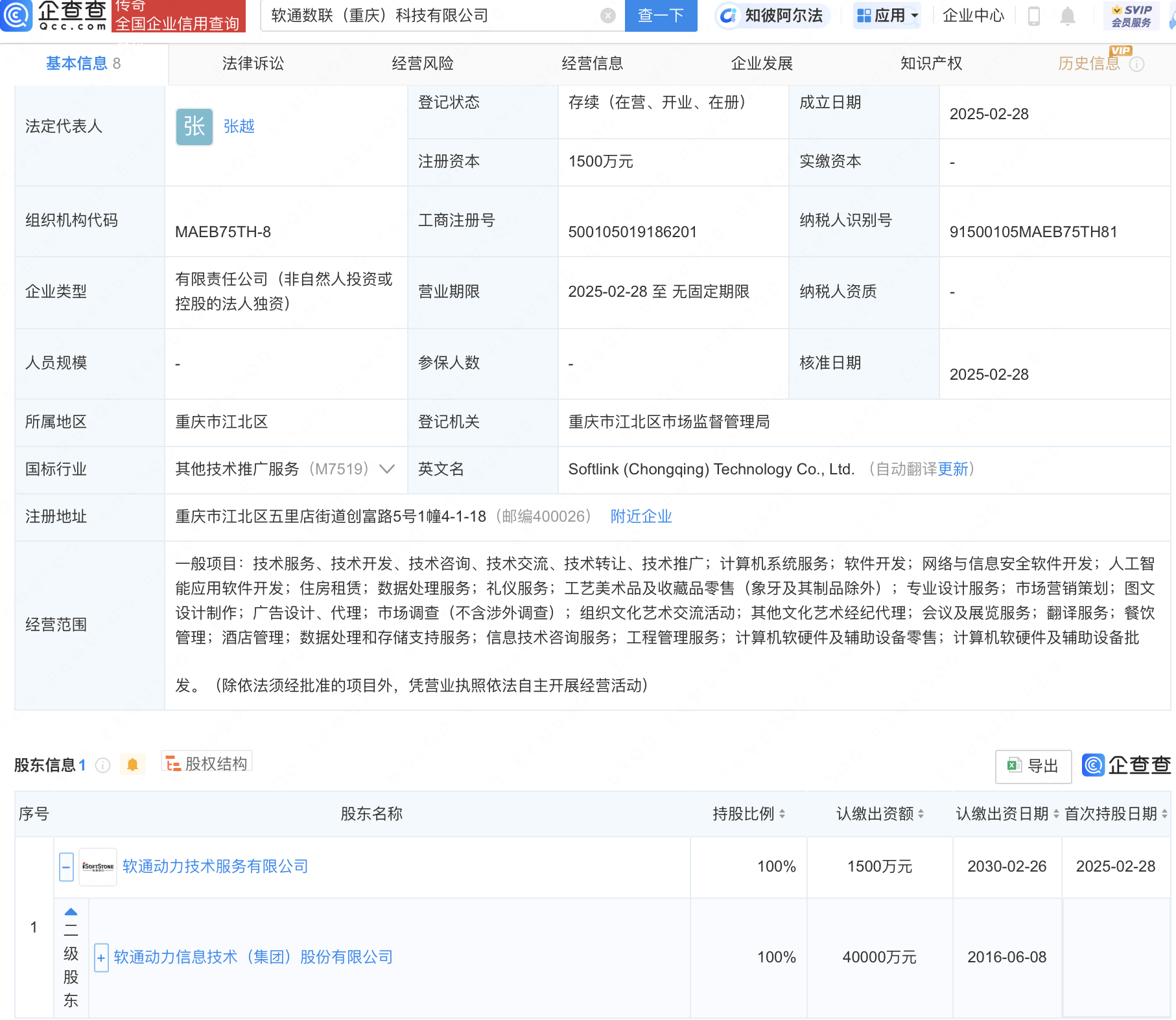The height and width of the screenshot is (1020, 1176).
Task: Open 附近企业 link
Action: 641,516
